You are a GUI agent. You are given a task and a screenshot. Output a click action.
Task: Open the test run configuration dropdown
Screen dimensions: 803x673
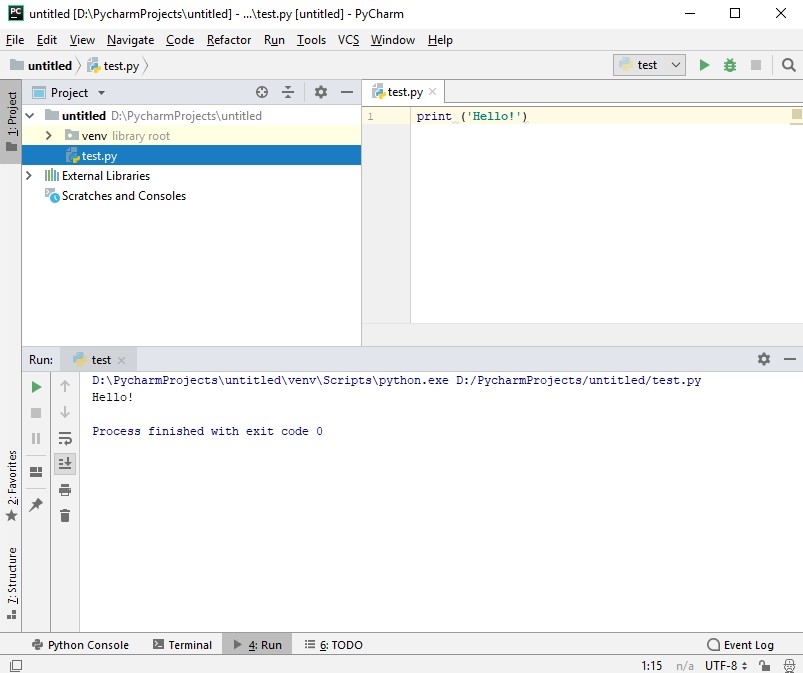click(x=650, y=65)
